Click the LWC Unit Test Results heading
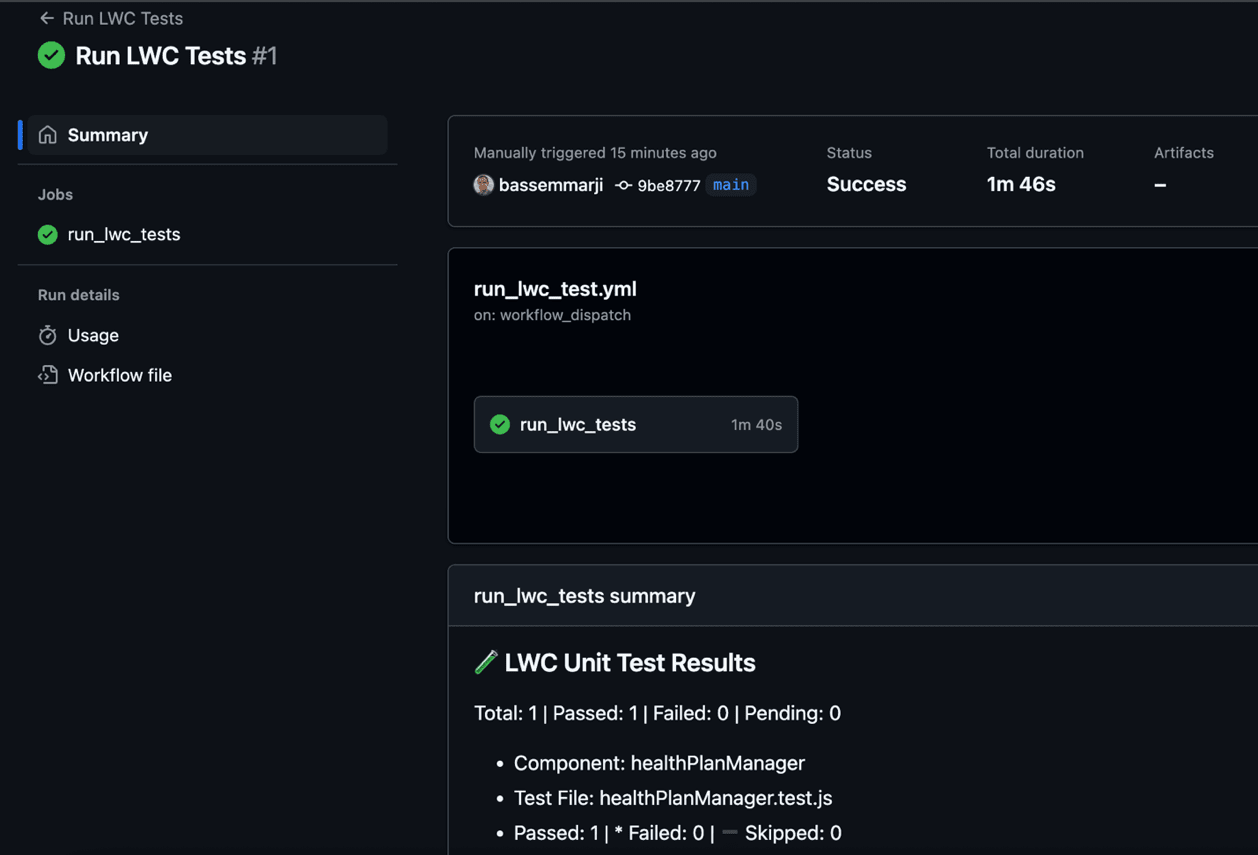The width and height of the screenshot is (1258, 855). click(x=630, y=662)
